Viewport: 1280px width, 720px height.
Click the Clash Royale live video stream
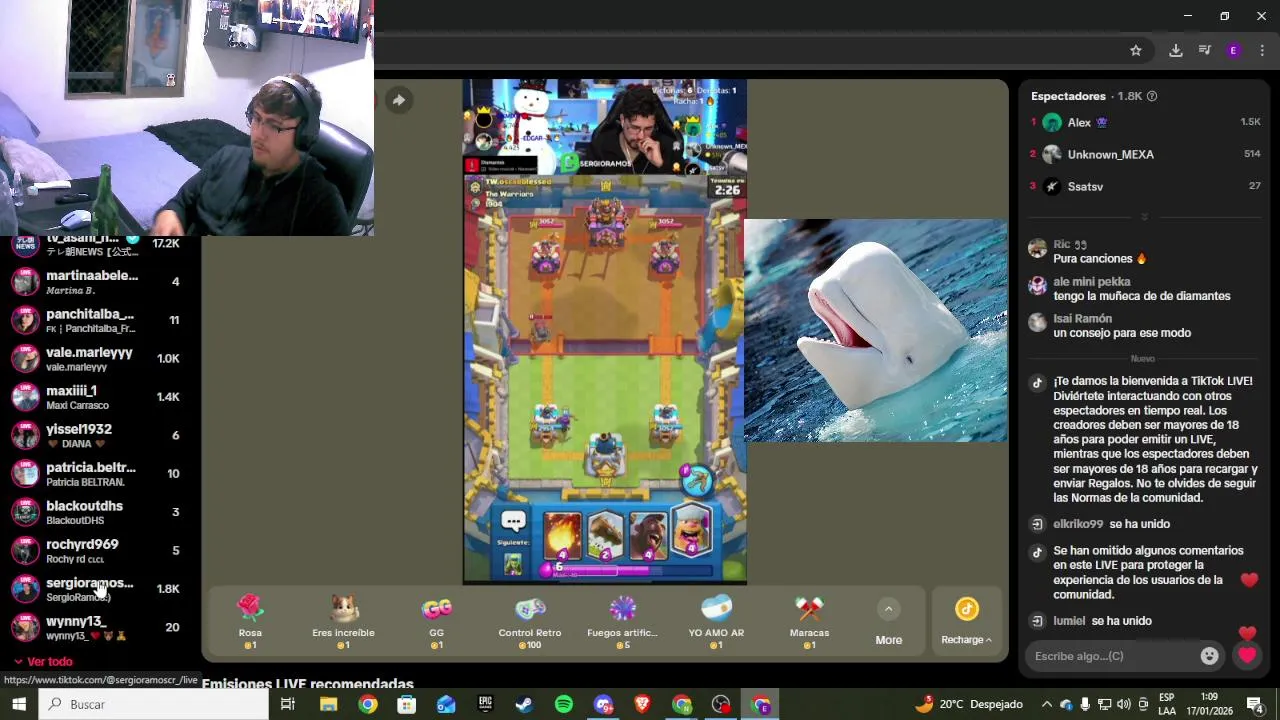click(x=604, y=331)
